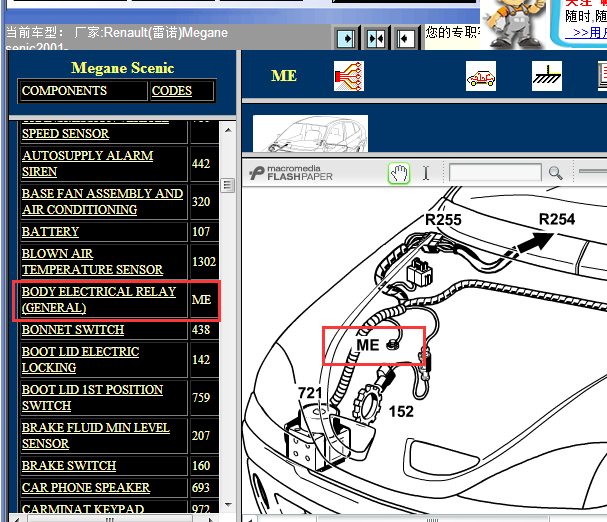Click code 160 cell
This screenshot has width=607, height=522.
coord(204,465)
